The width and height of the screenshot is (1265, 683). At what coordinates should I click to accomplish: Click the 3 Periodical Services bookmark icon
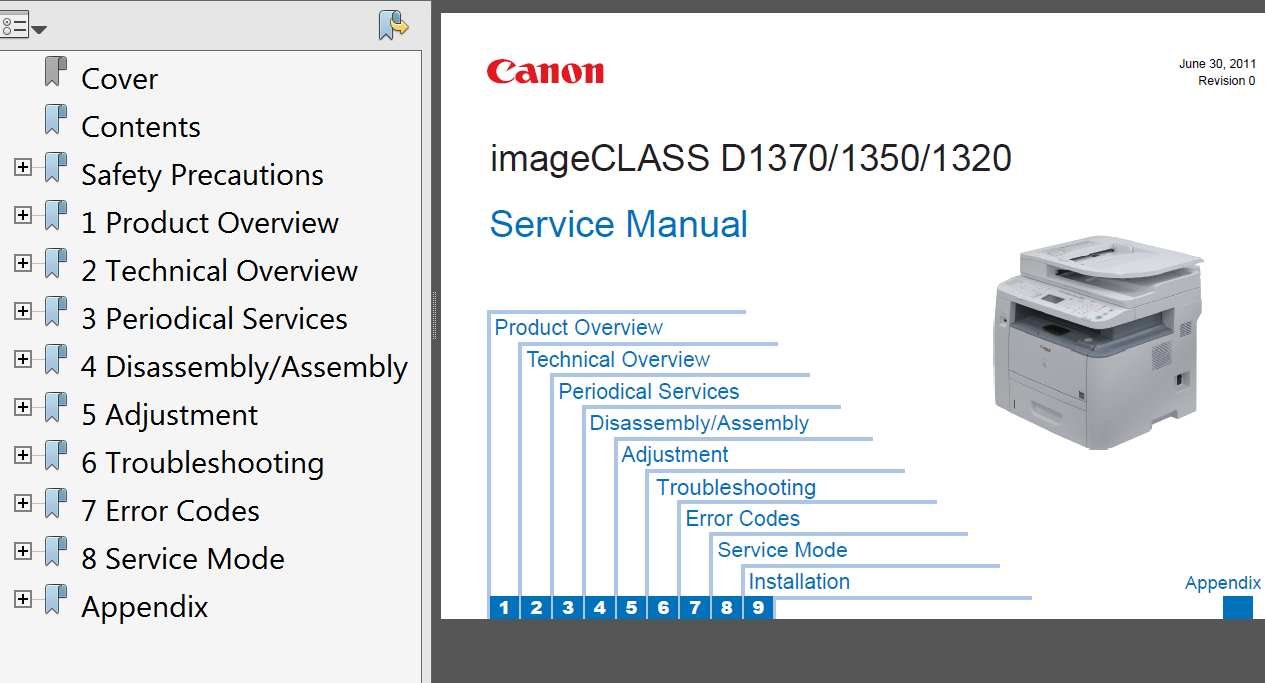(56, 313)
